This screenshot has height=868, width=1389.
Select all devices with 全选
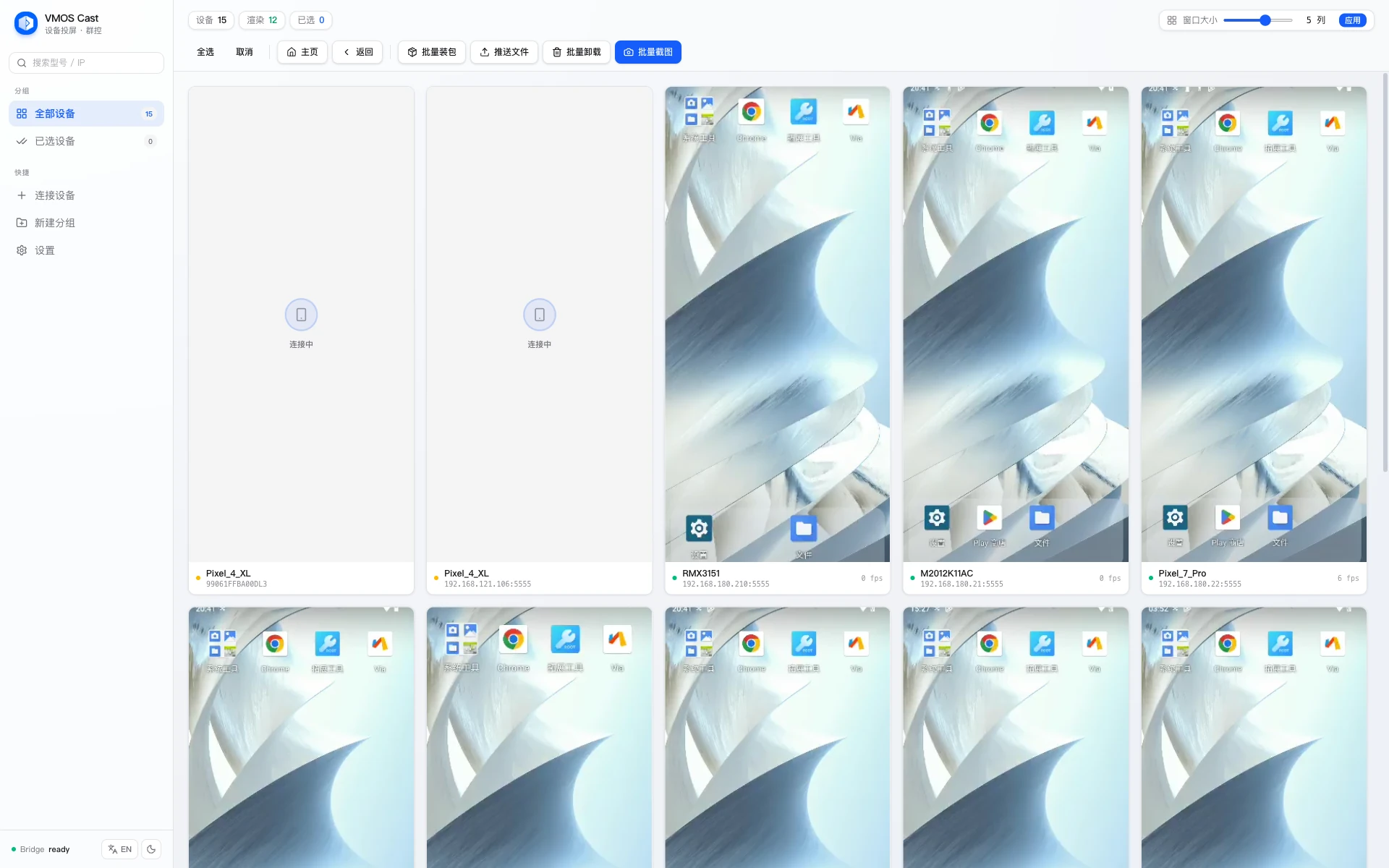(205, 52)
